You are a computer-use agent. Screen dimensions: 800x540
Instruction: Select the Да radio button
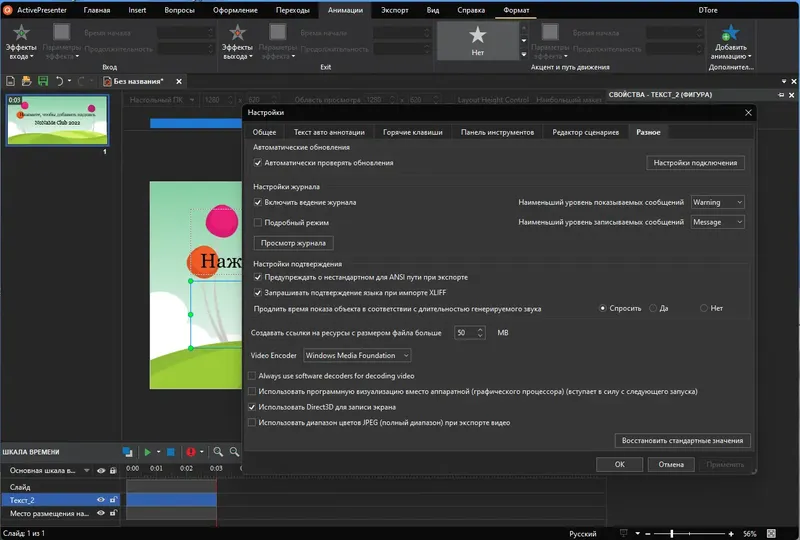(653, 308)
